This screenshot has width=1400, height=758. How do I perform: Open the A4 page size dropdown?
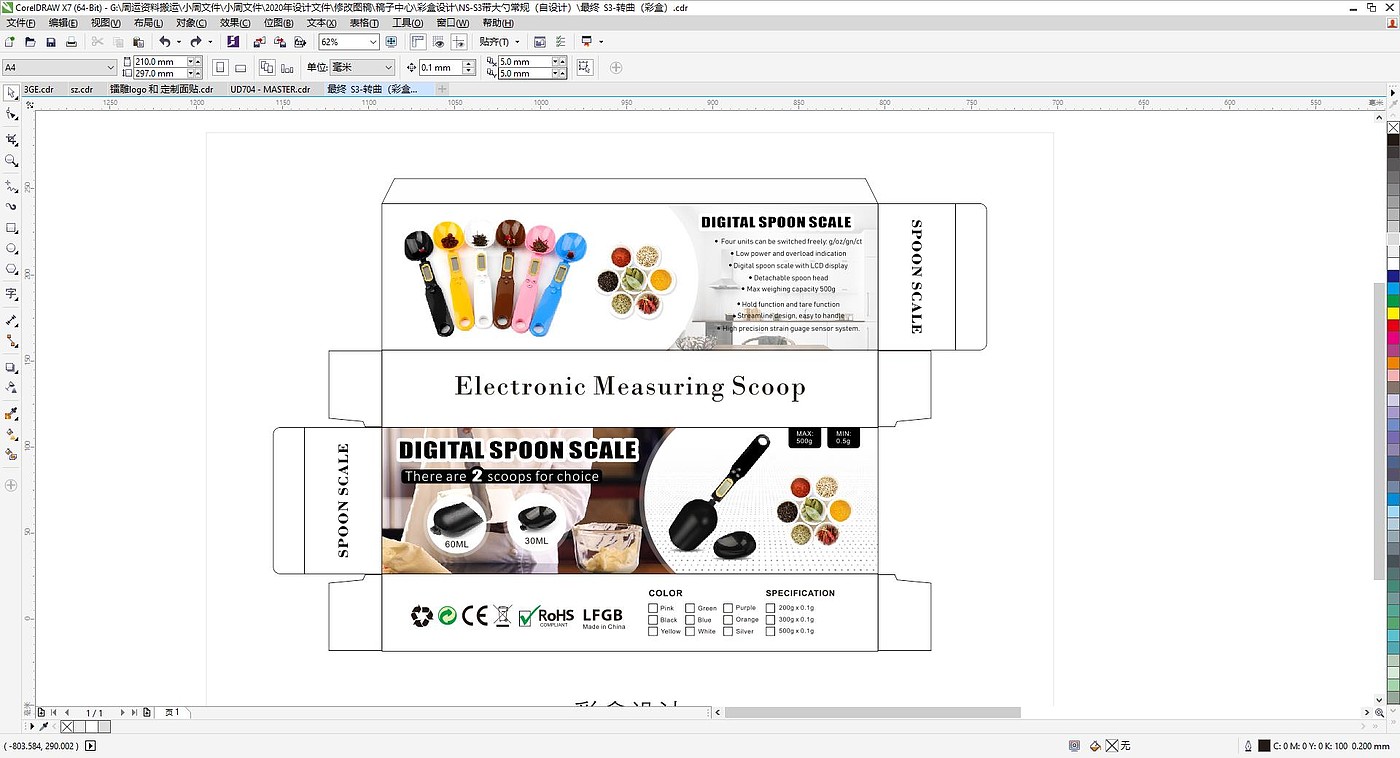(x=111, y=68)
